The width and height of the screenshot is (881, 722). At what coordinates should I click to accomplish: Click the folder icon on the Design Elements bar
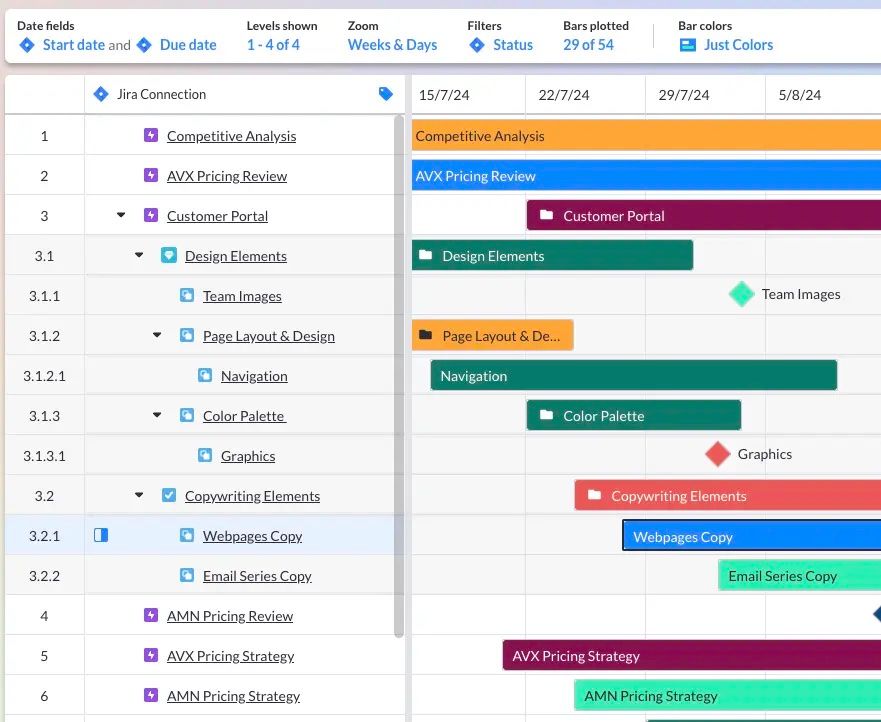428,255
